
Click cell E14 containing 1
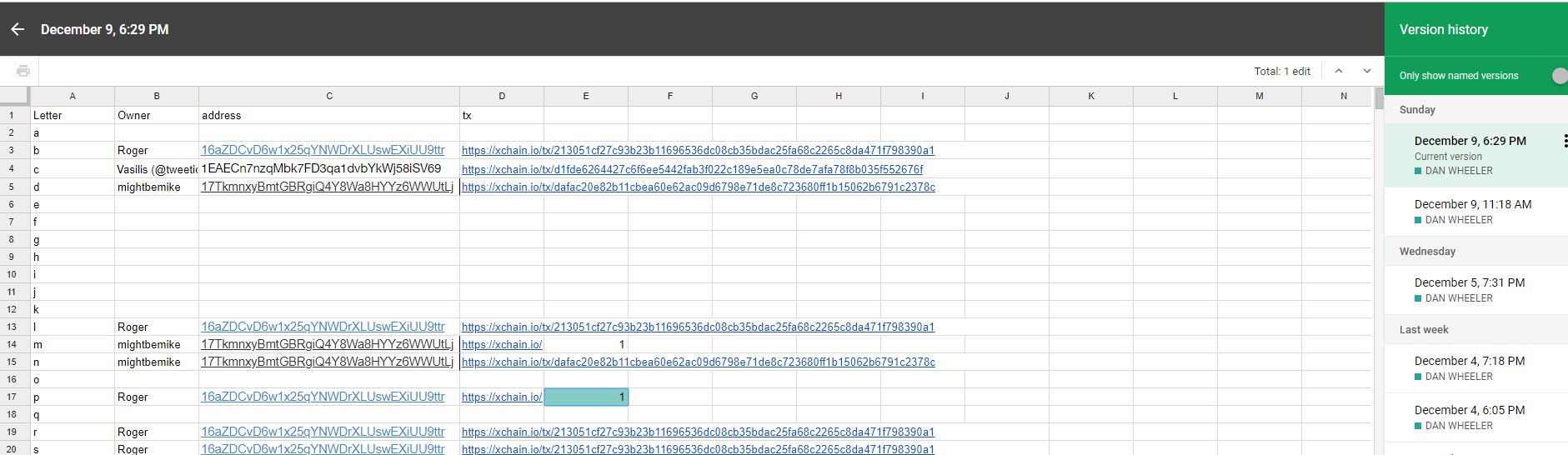coord(586,344)
